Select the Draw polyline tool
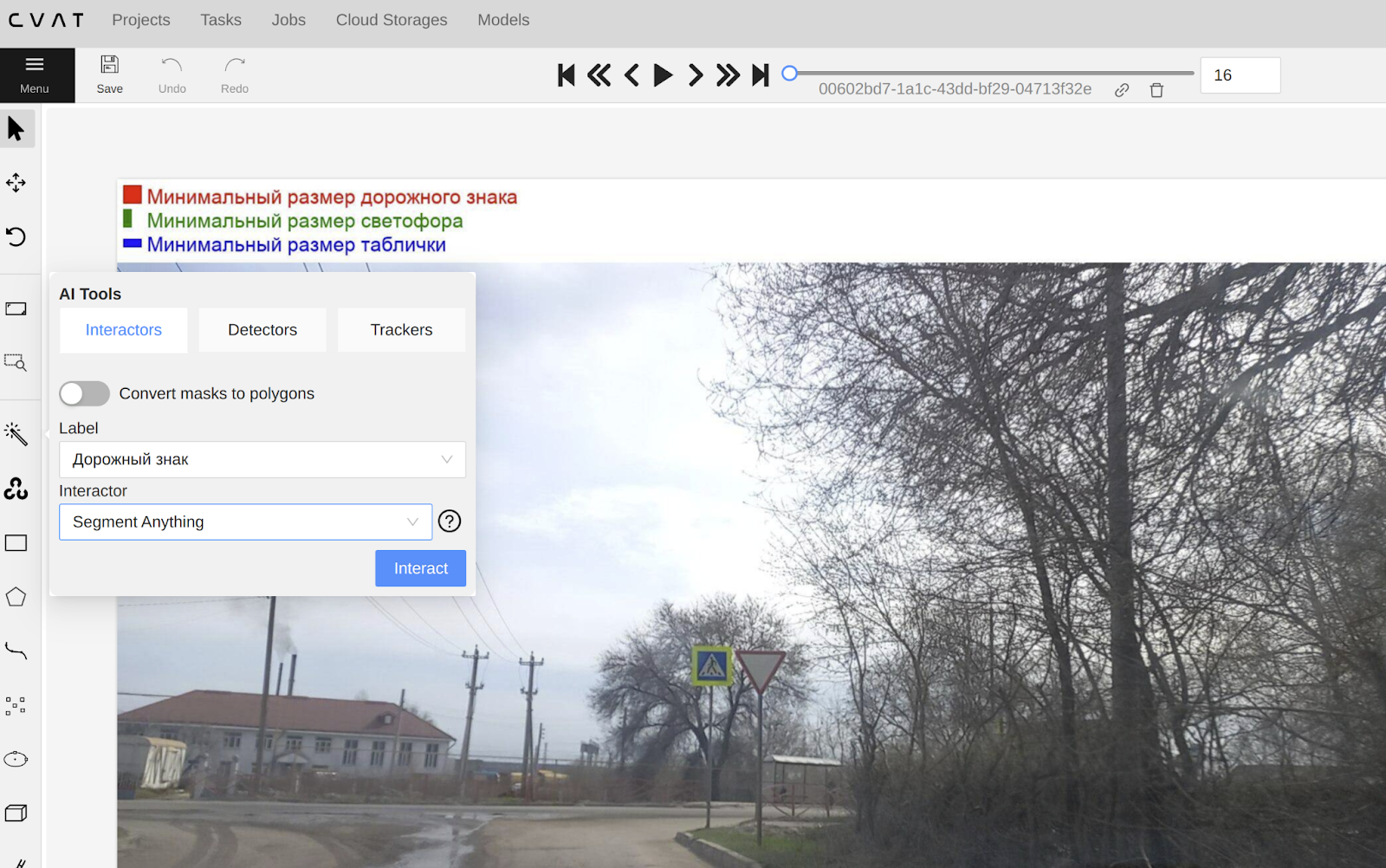Image resolution: width=1386 pixels, height=868 pixels. coord(16,651)
